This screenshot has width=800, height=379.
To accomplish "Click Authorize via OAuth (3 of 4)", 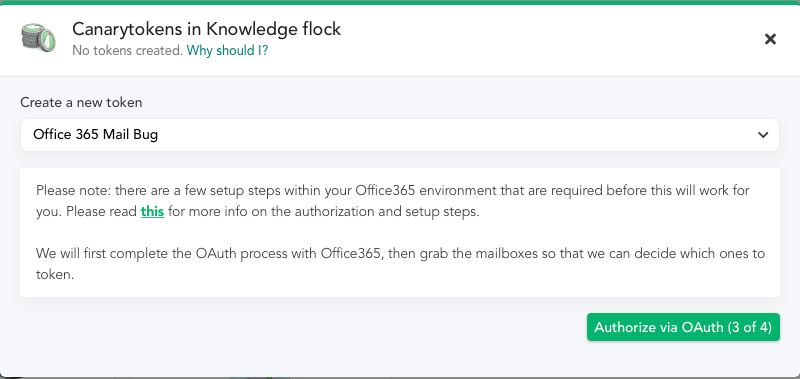I will coord(683,327).
